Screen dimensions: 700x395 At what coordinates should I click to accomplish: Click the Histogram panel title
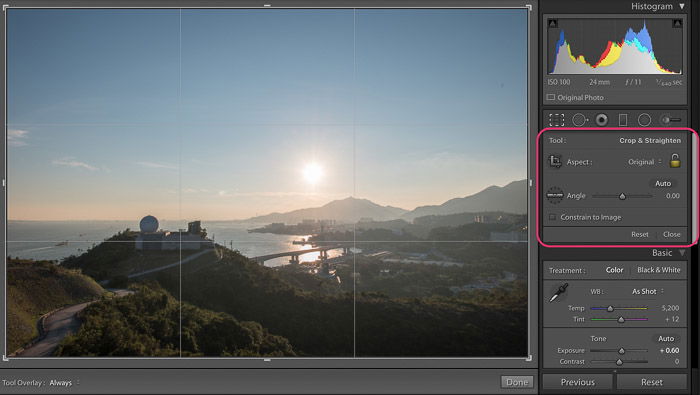[x=651, y=6]
